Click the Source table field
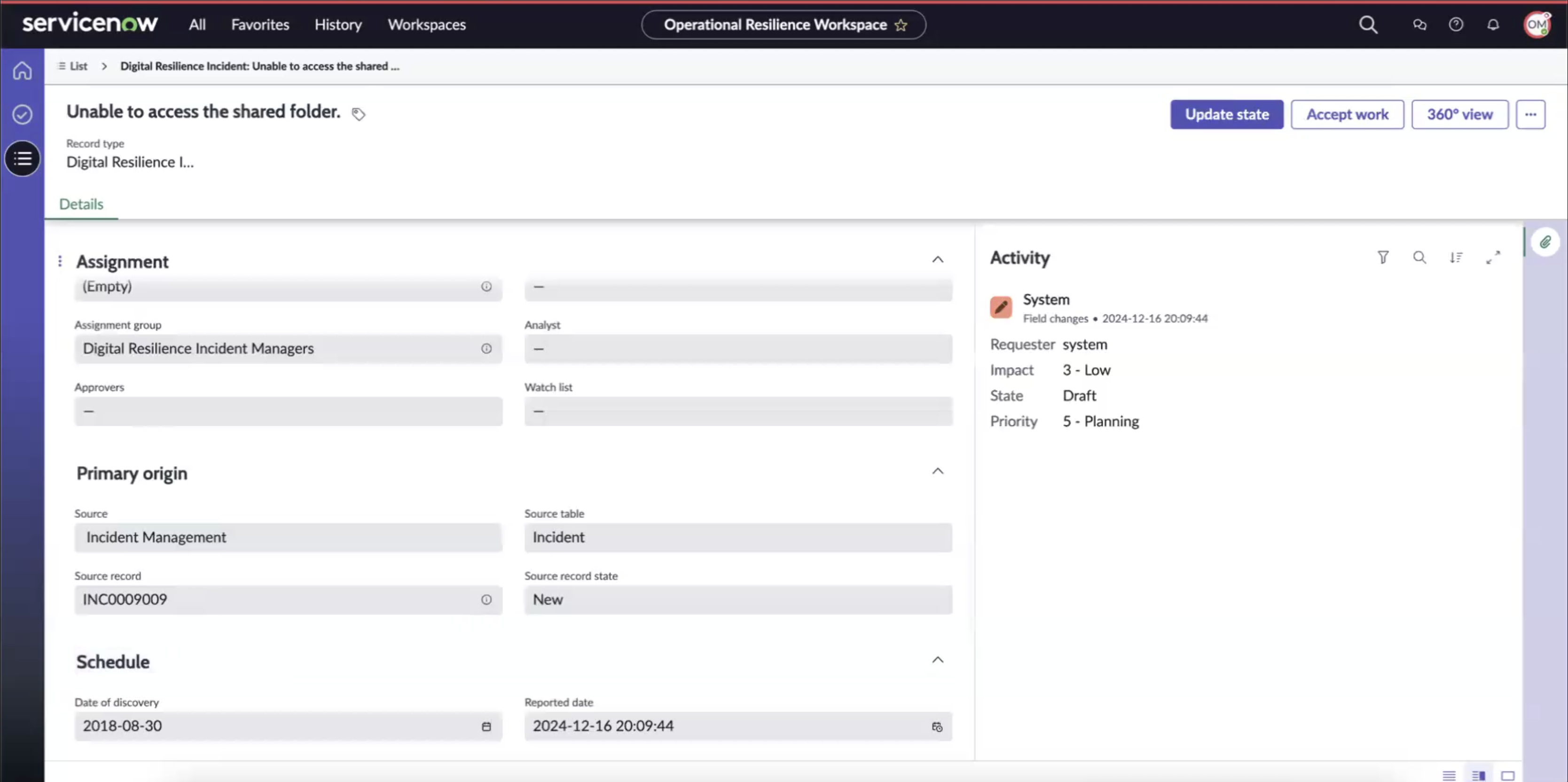The height and width of the screenshot is (782, 1568). pos(738,537)
